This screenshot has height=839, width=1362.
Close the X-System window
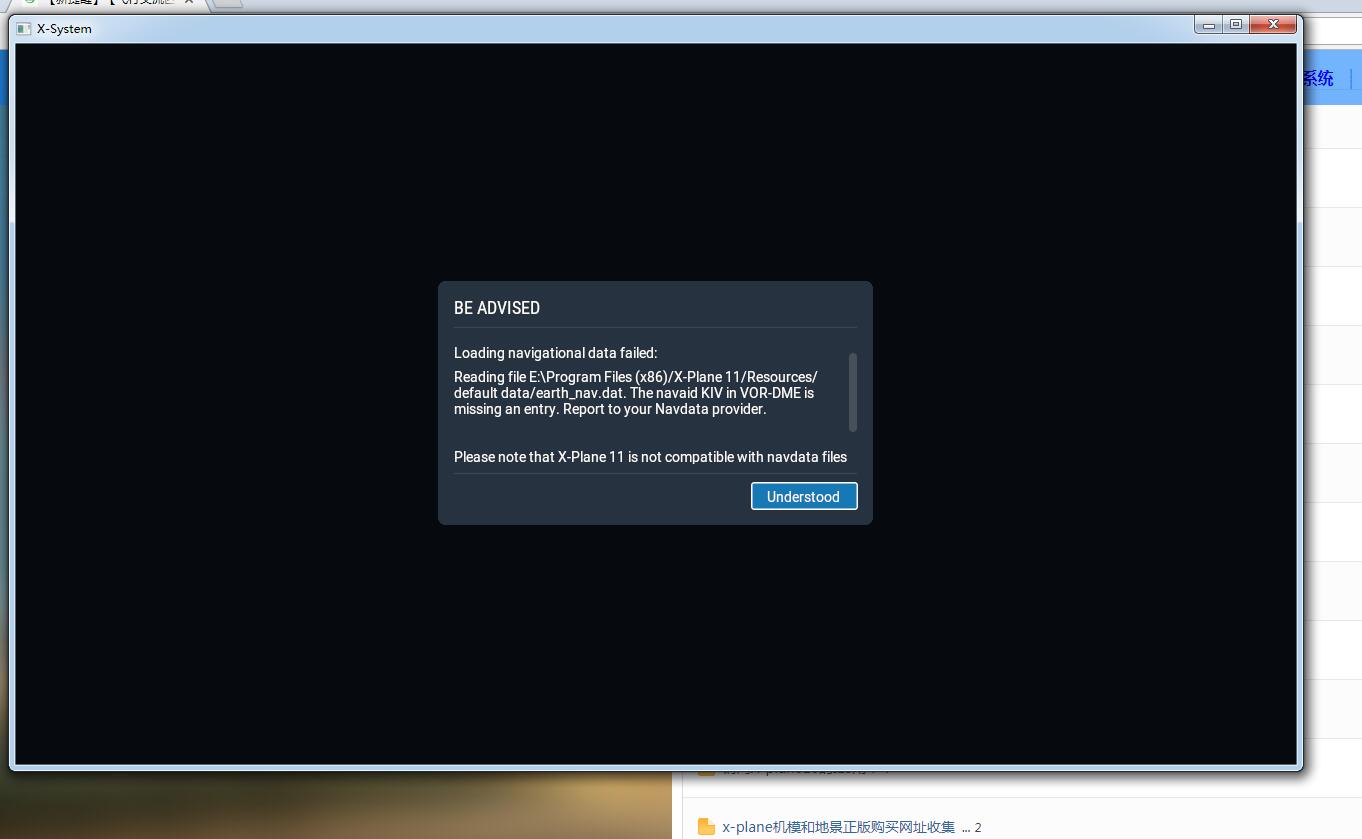coord(1273,25)
